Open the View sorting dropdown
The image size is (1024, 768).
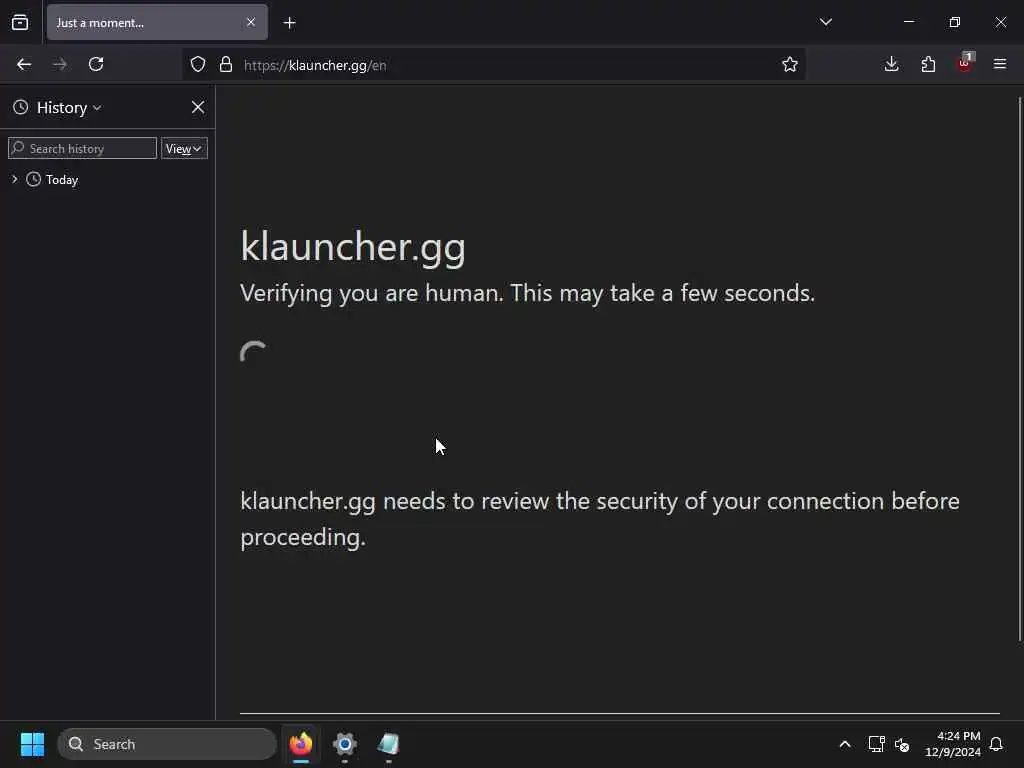click(x=184, y=148)
